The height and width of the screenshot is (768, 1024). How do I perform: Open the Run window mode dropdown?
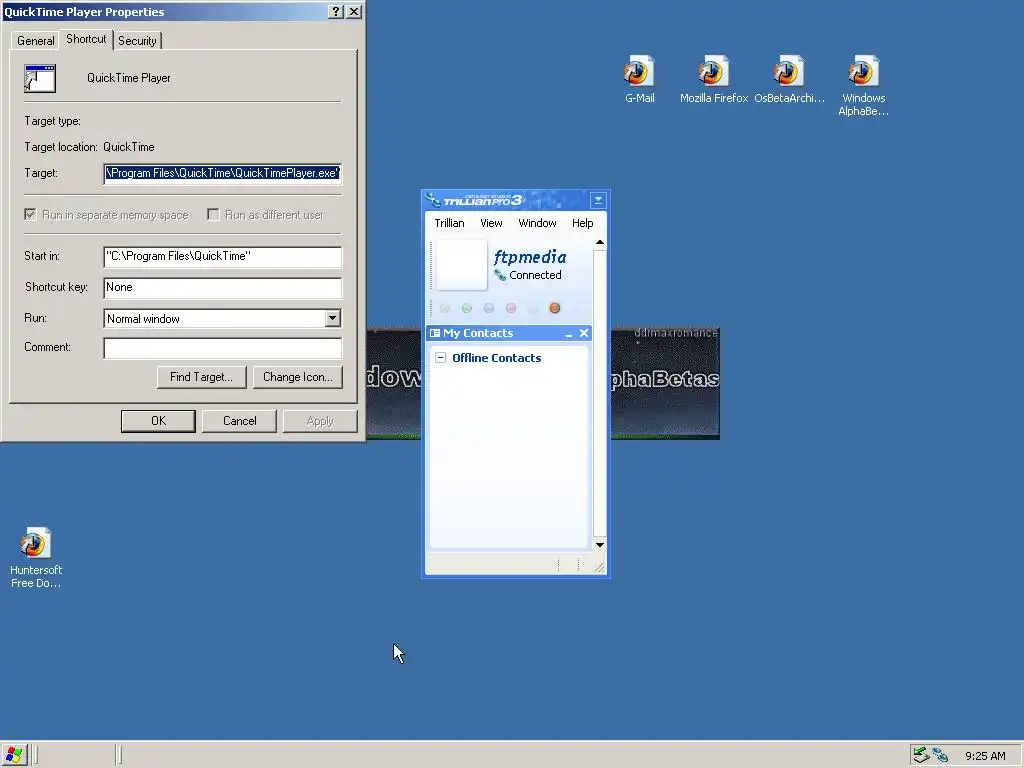(332, 318)
